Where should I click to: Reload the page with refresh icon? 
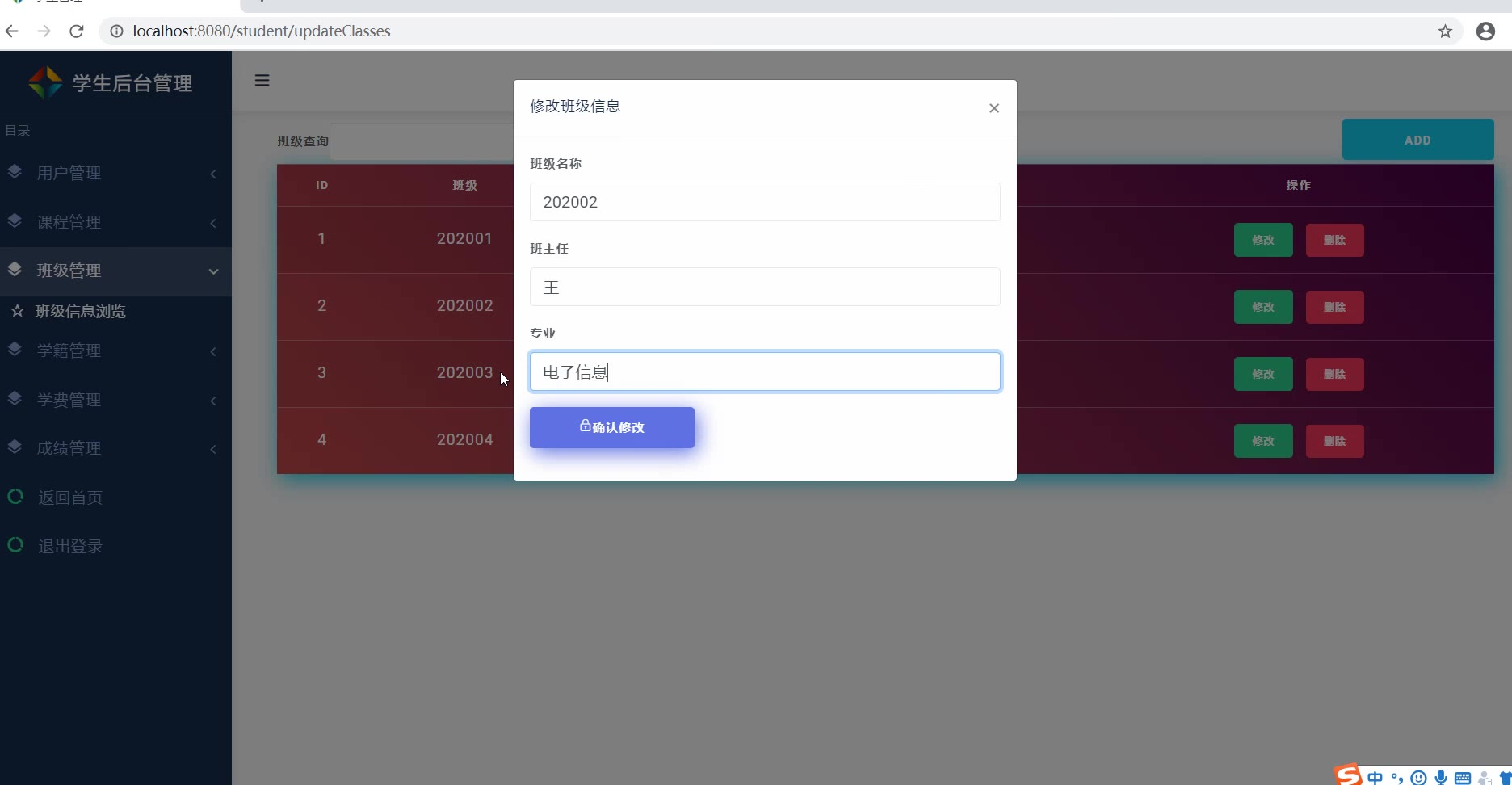[x=77, y=31]
